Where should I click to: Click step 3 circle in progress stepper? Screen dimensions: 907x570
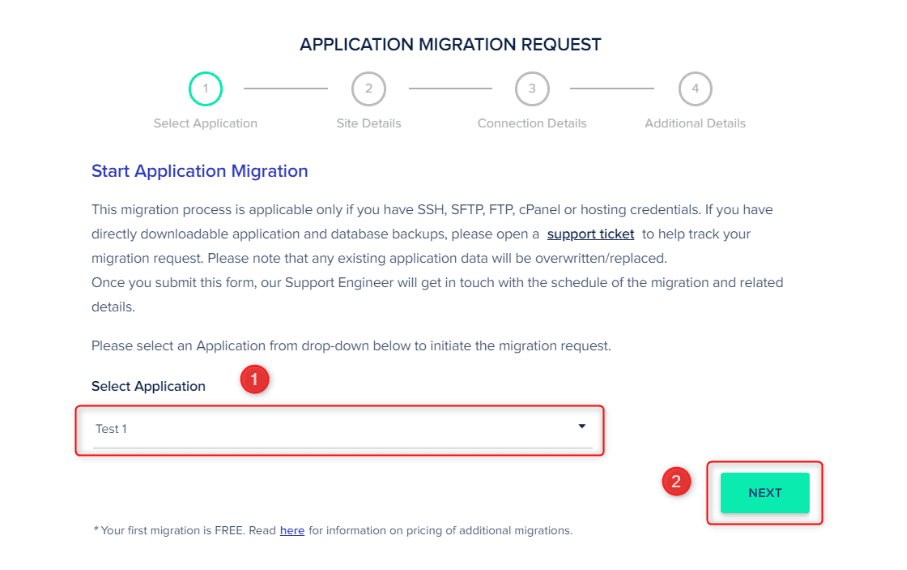[x=532, y=88]
